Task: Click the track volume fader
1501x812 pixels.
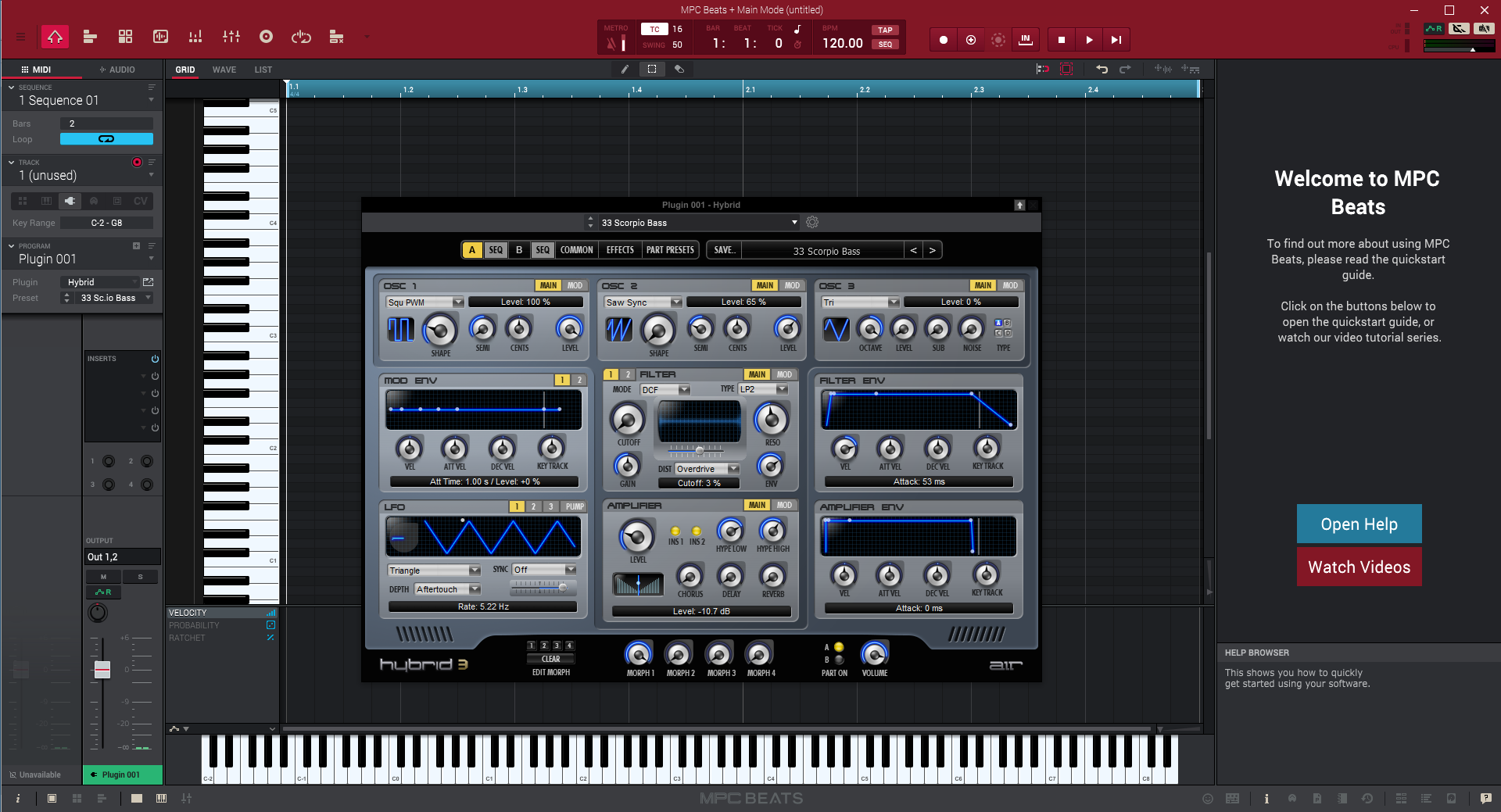Action: coord(102,670)
